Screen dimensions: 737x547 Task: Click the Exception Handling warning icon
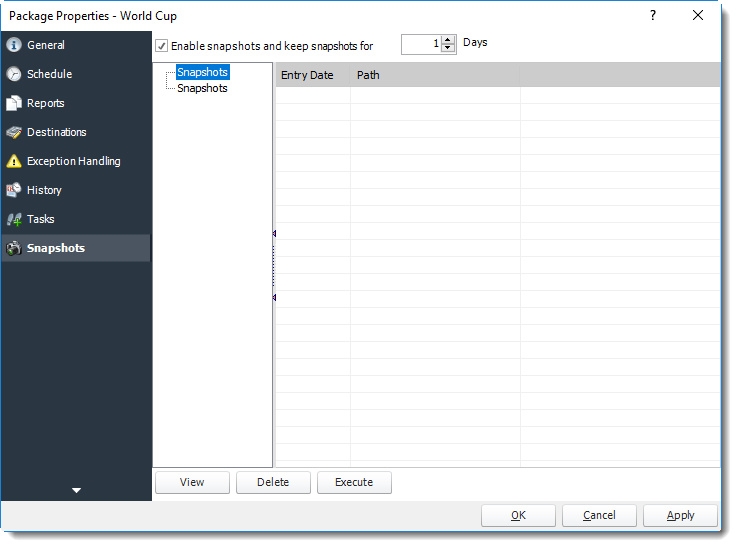pos(14,161)
